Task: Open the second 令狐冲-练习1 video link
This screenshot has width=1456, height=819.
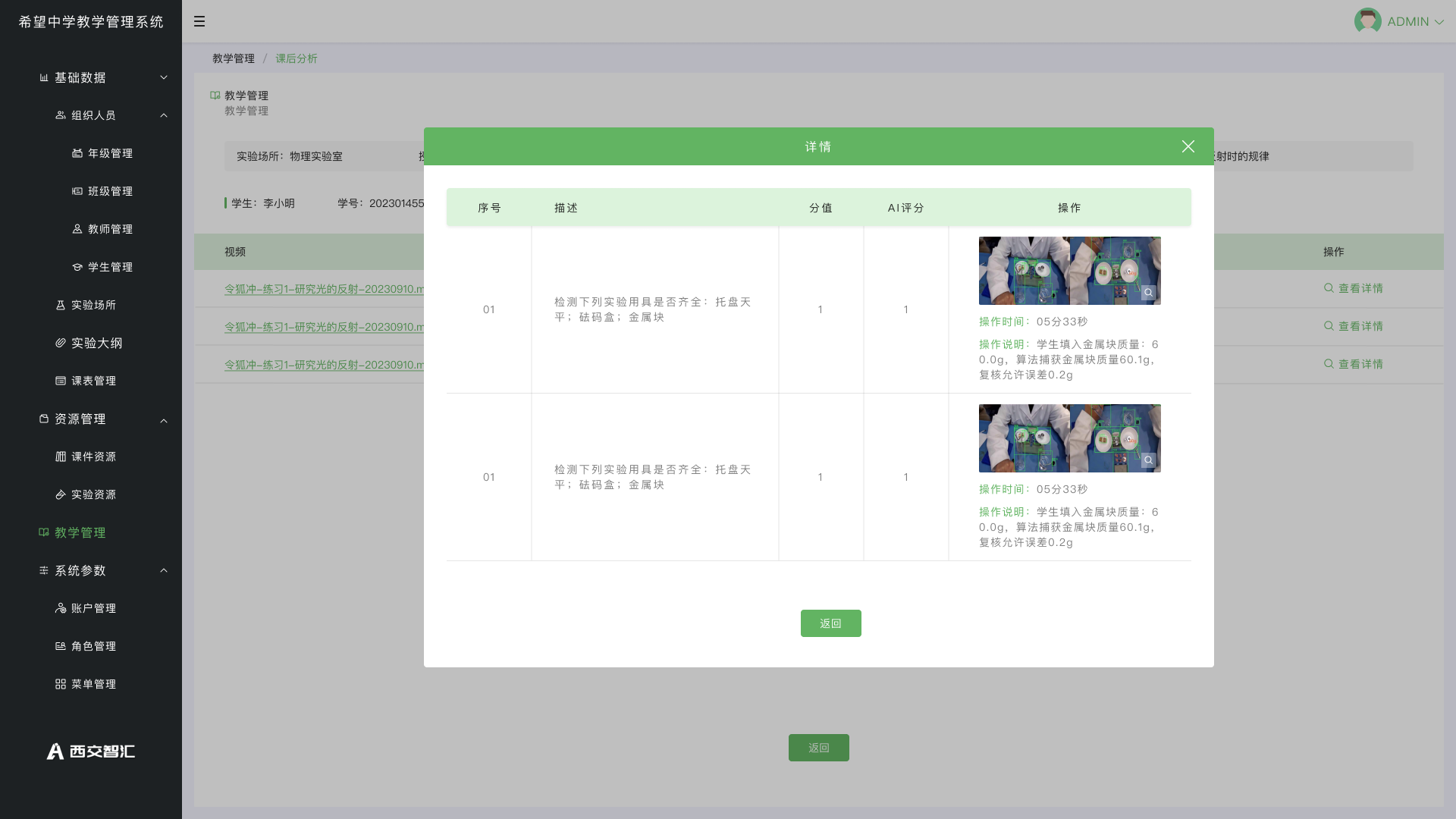Action: tap(324, 327)
